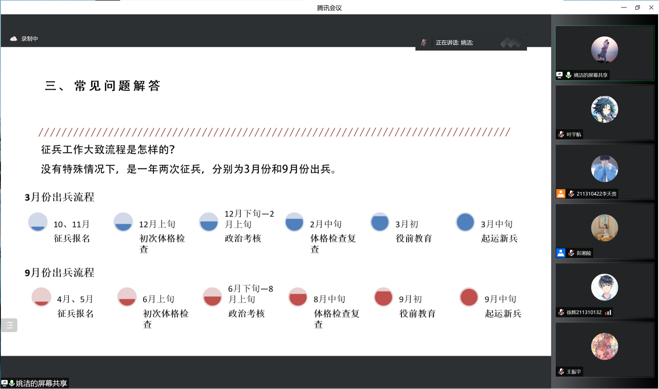Click the muted mic icon beside 叶宇航

[561, 134]
